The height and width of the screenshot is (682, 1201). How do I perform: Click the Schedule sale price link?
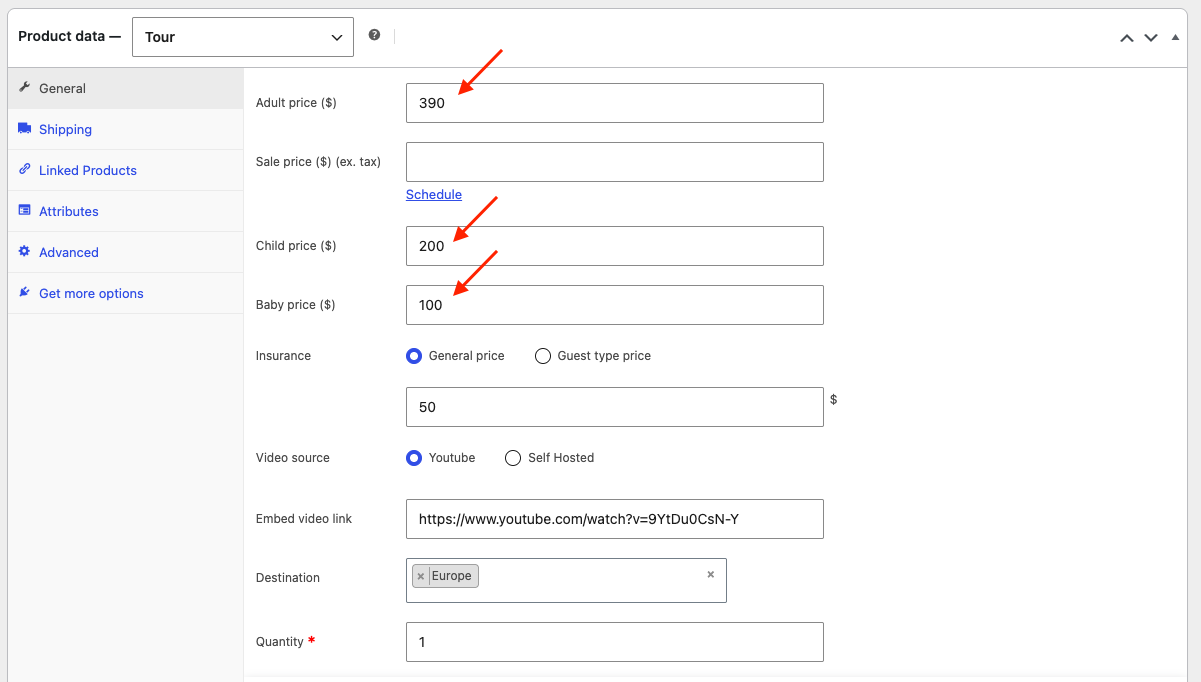434,195
